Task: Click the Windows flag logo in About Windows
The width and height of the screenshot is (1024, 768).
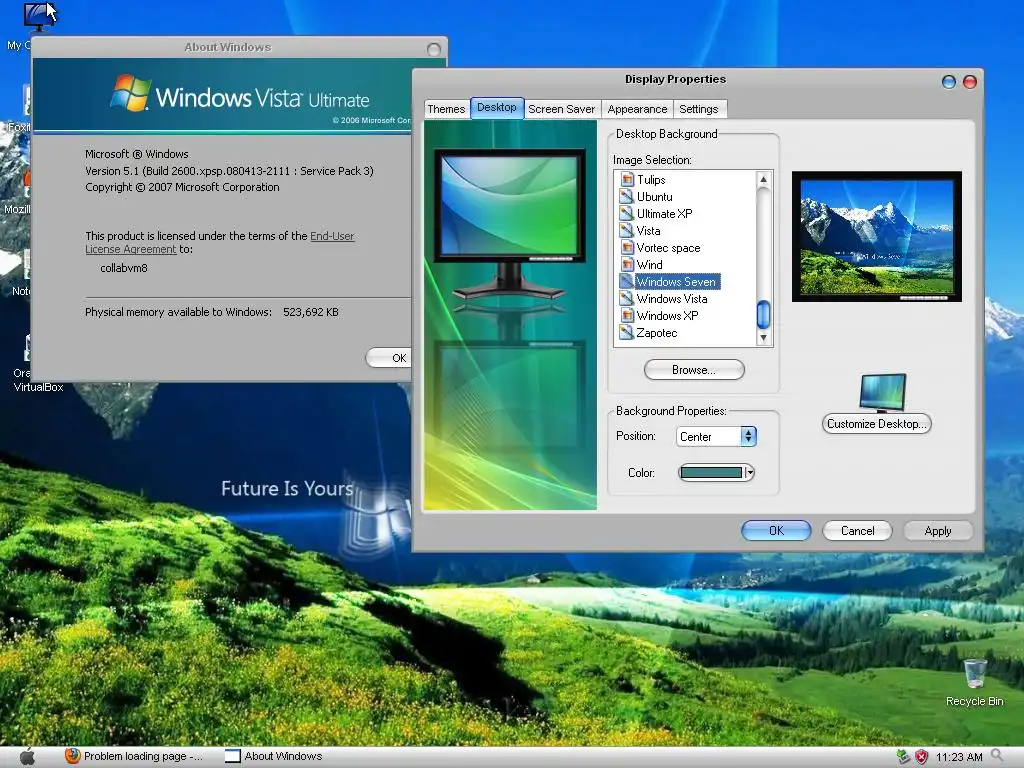Action: (131, 93)
